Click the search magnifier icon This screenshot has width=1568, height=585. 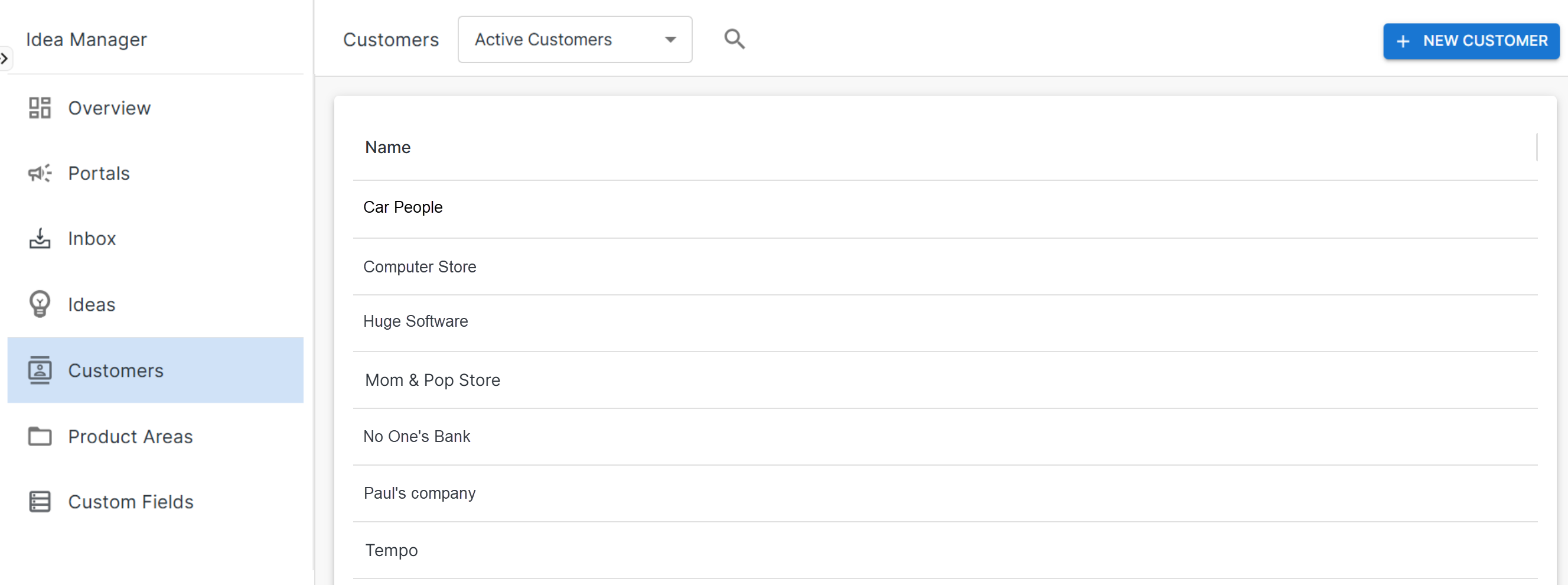pyautogui.click(x=734, y=38)
